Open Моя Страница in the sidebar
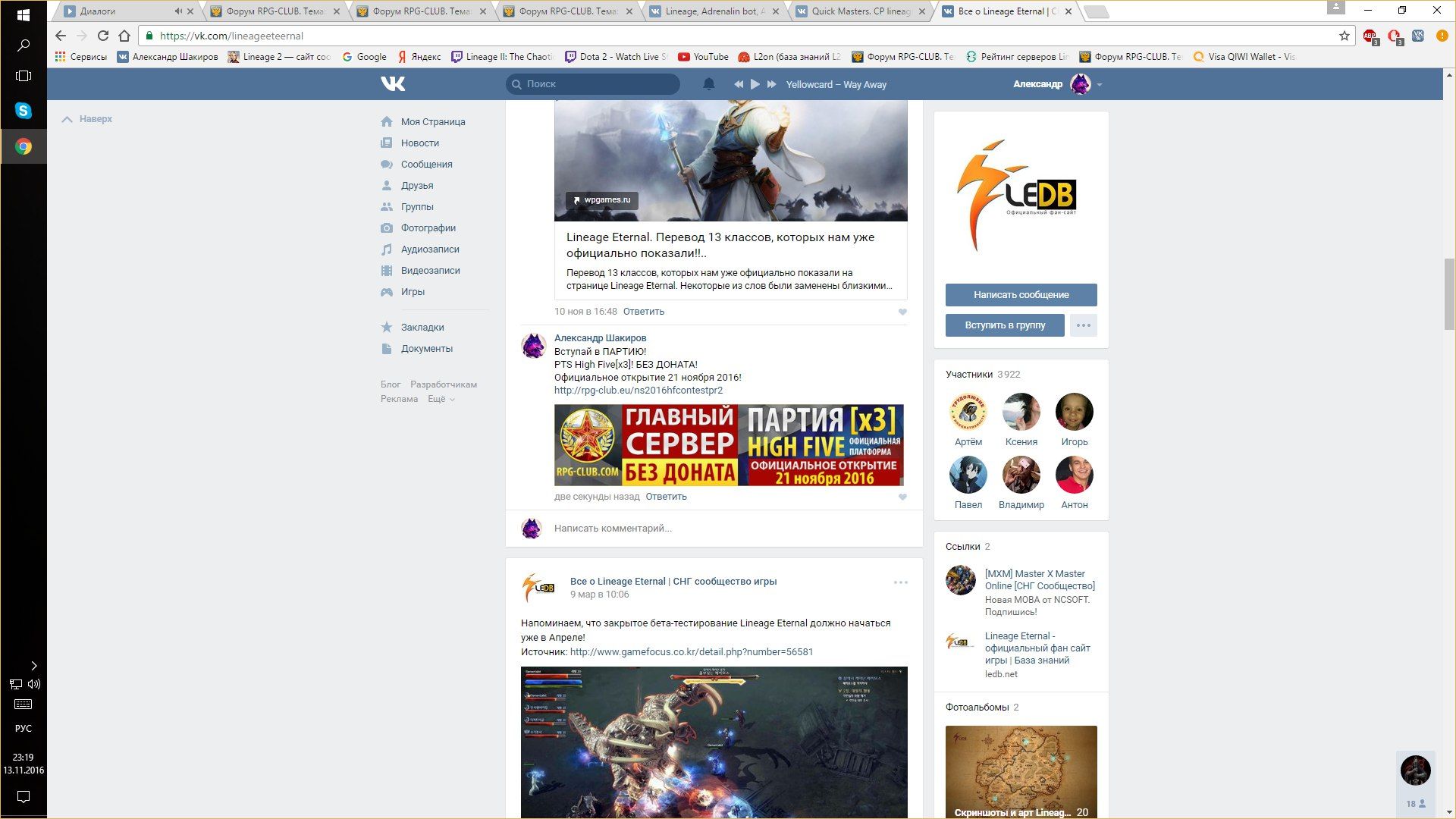The image size is (1456, 819). (433, 121)
